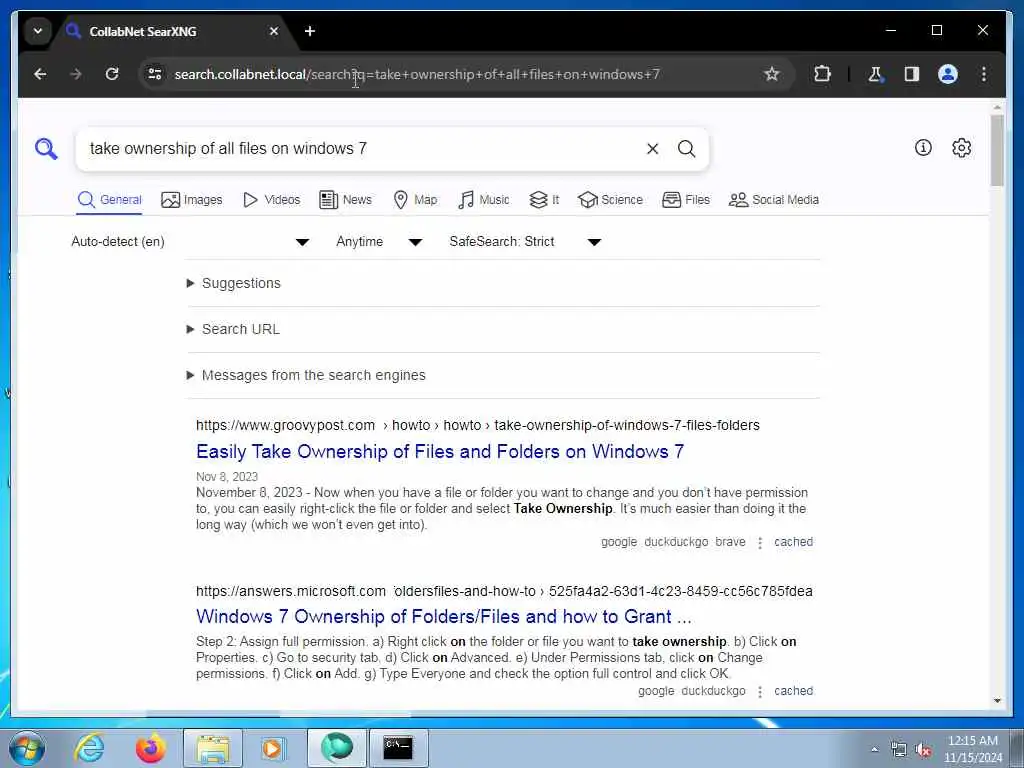Click the groovypost.com result URL

477,425
